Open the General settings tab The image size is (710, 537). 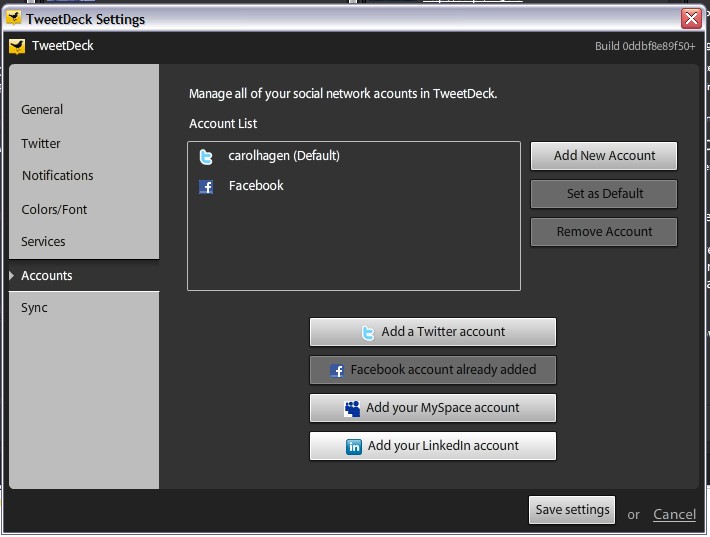42,110
